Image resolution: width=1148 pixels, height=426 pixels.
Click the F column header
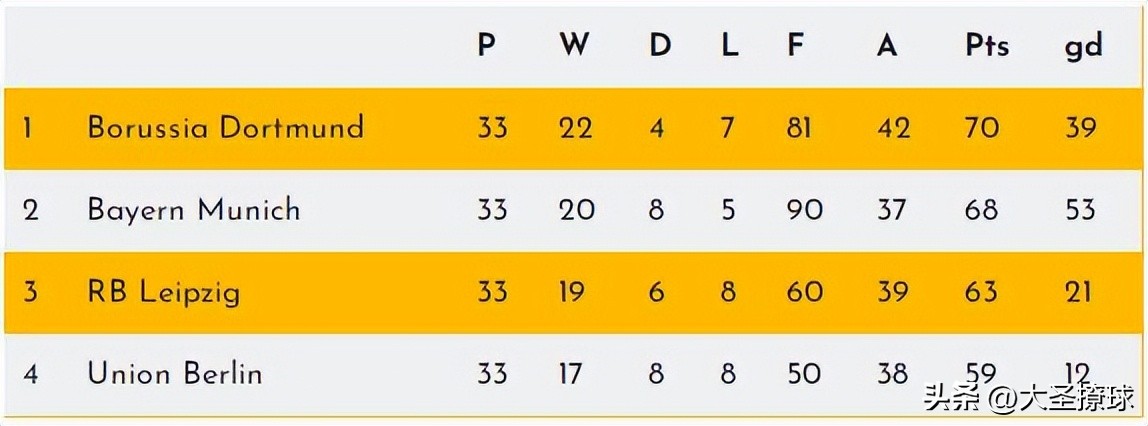pos(796,46)
